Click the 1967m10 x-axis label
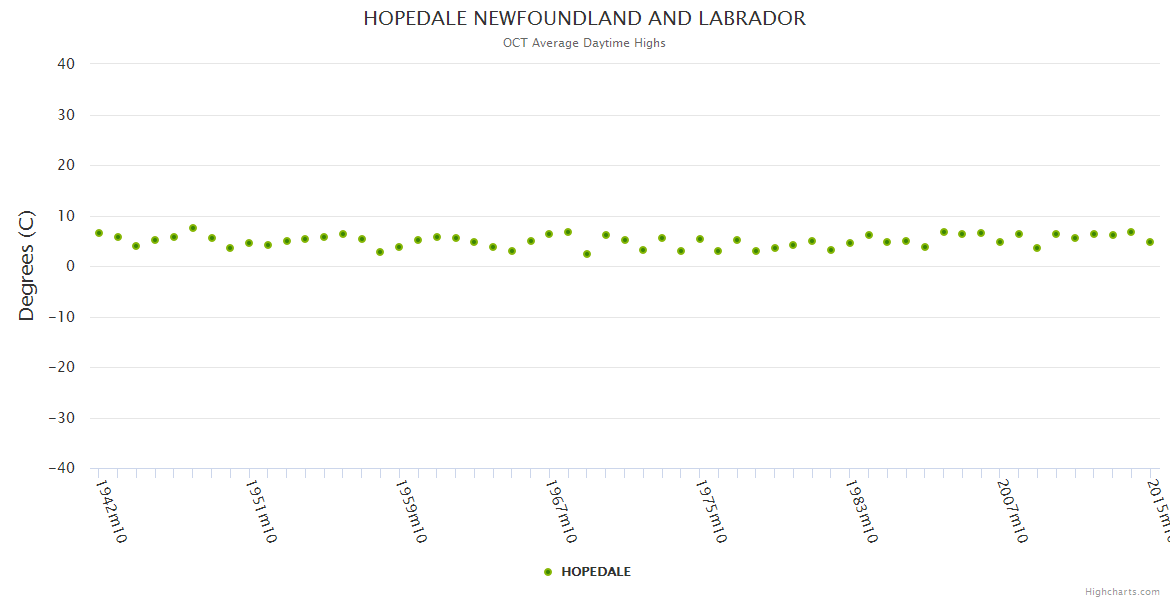The width and height of the screenshot is (1170, 600). coord(560,510)
